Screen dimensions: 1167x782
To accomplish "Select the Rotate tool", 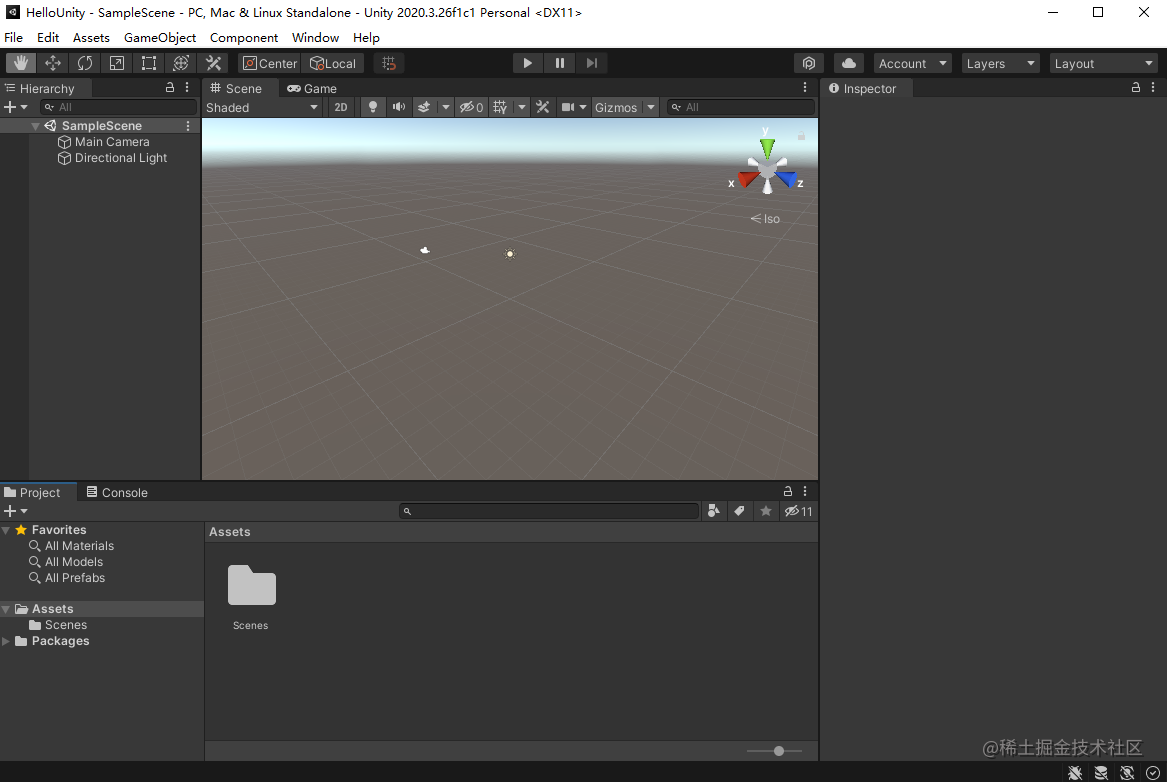I will click(x=85, y=62).
